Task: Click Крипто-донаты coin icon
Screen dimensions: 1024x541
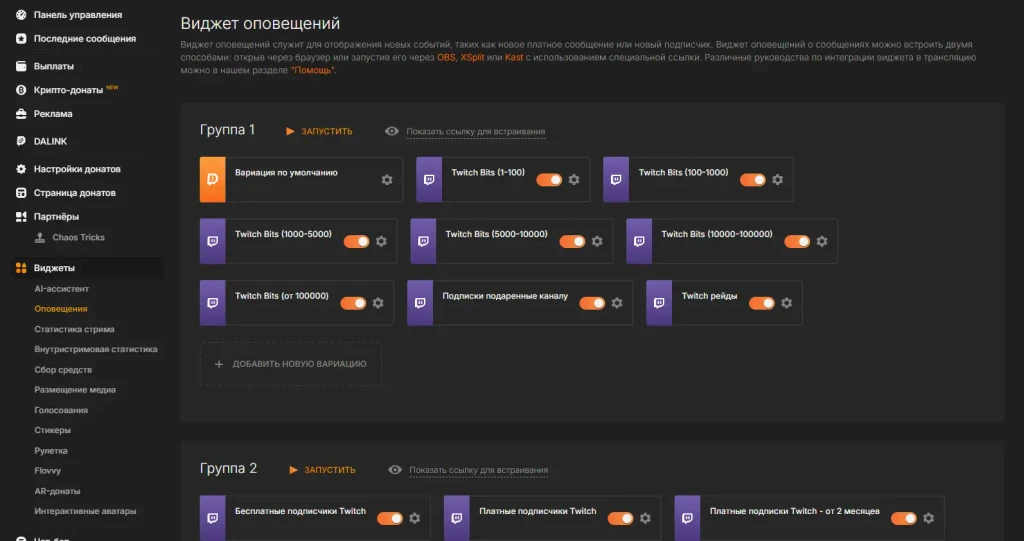Action: point(21,90)
